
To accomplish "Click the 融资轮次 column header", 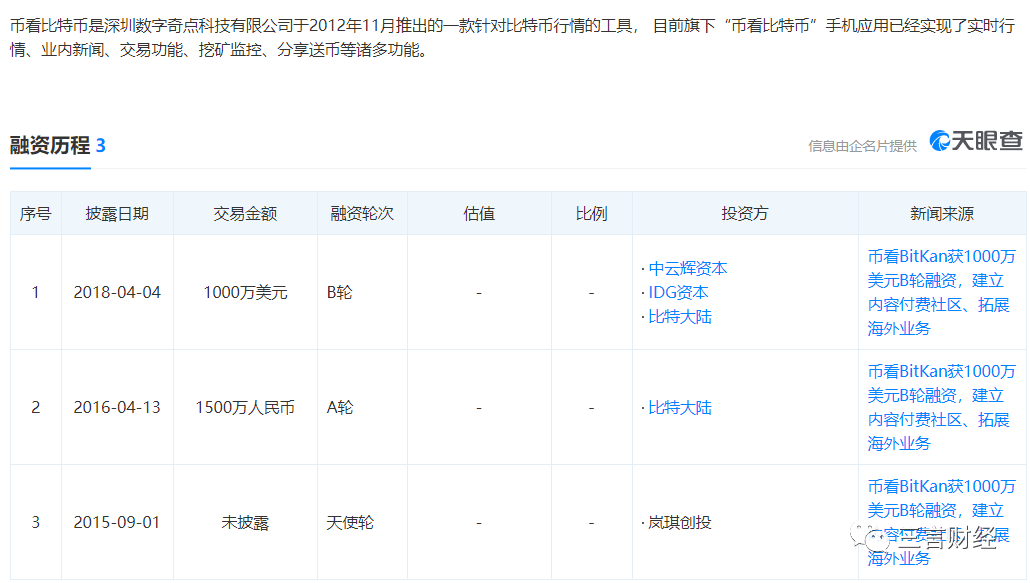I will [x=362, y=213].
